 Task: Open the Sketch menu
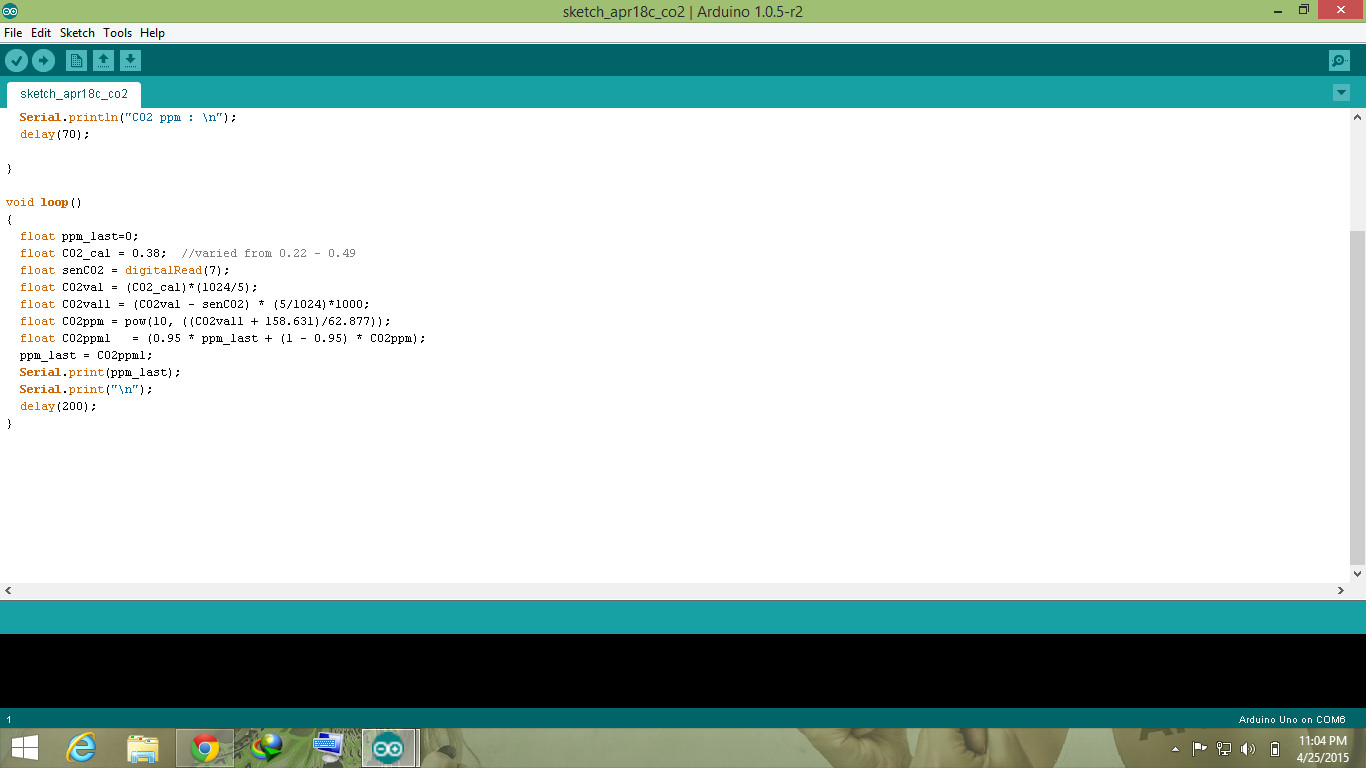coord(77,33)
